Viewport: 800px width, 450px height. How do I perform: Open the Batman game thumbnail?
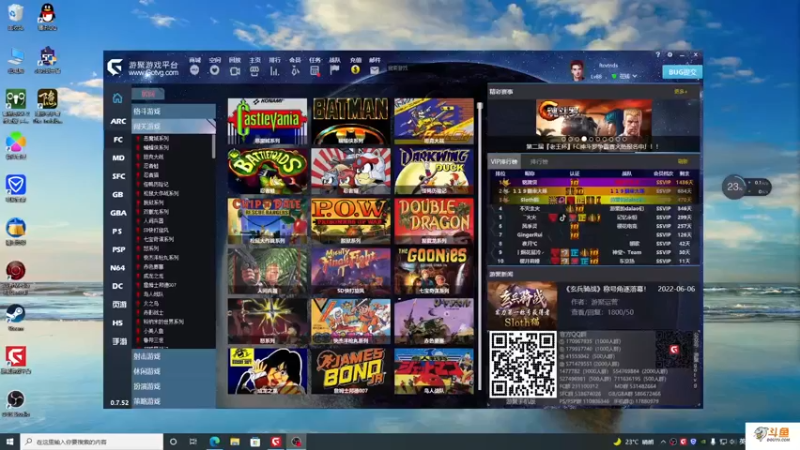tap(351, 121)
